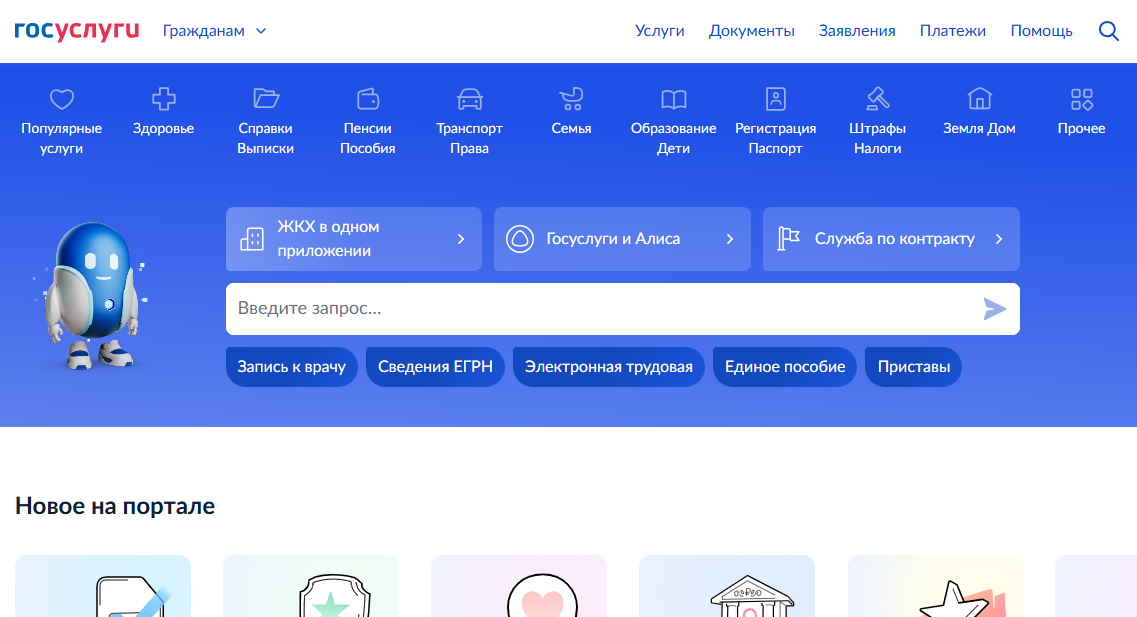Click the Транспорт Права label
This screenshot has width=1137, height=617.
[469, 138]
